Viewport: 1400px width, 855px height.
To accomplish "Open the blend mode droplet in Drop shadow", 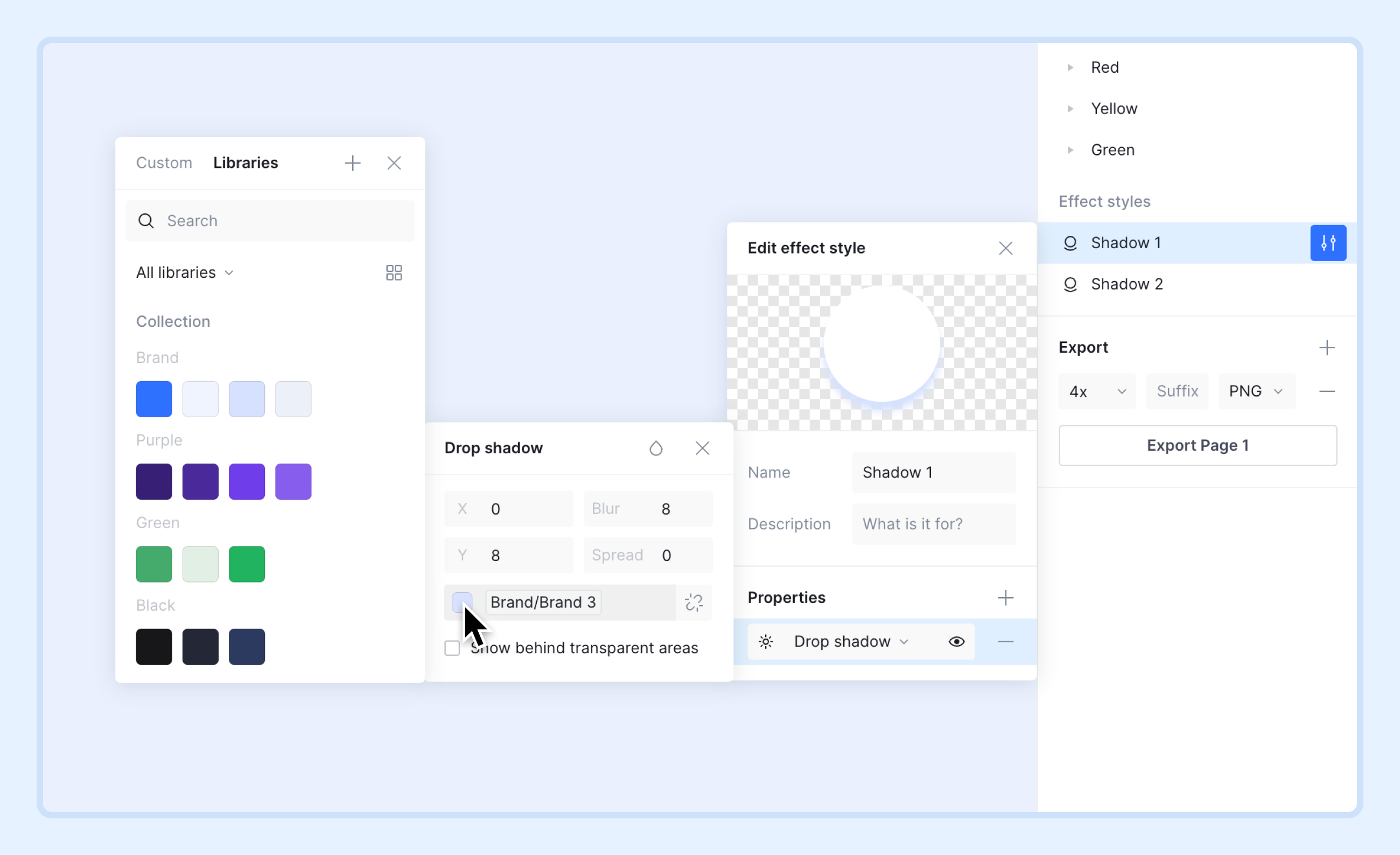I will tap(656, 448).
